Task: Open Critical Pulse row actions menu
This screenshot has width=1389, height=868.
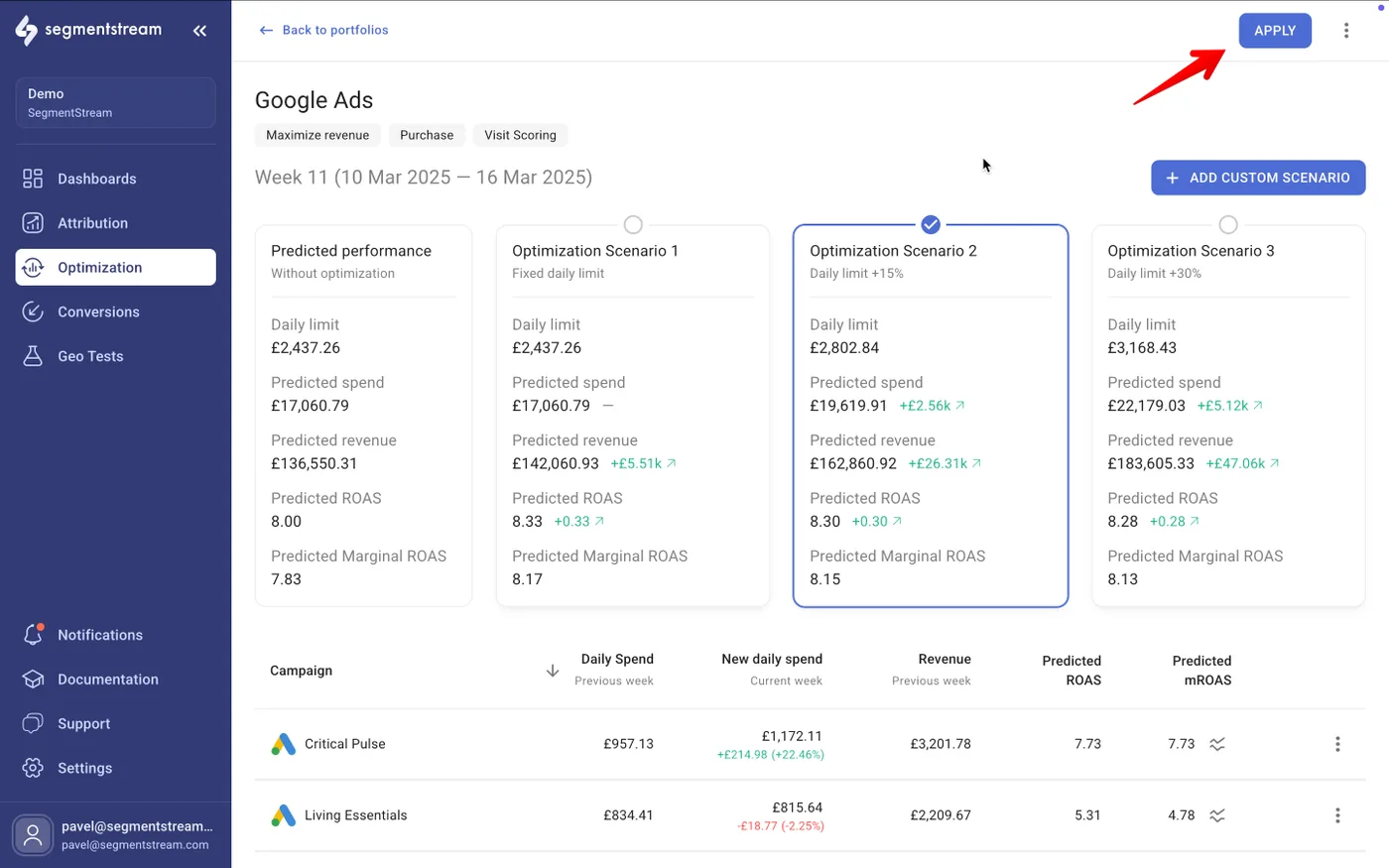Action: (x=1337, y=744)
